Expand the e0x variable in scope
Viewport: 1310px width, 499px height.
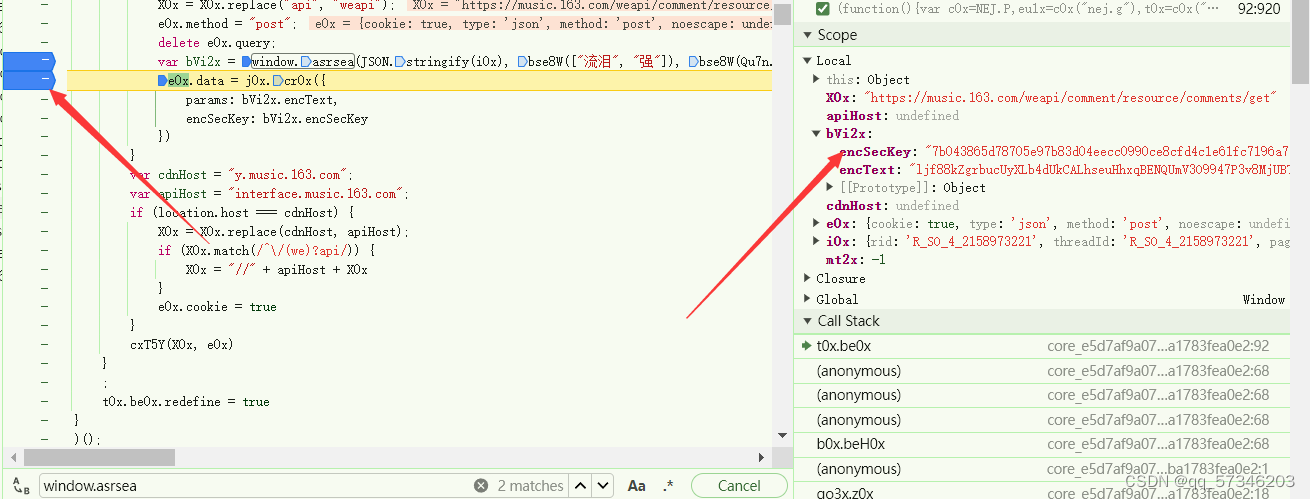815,224
